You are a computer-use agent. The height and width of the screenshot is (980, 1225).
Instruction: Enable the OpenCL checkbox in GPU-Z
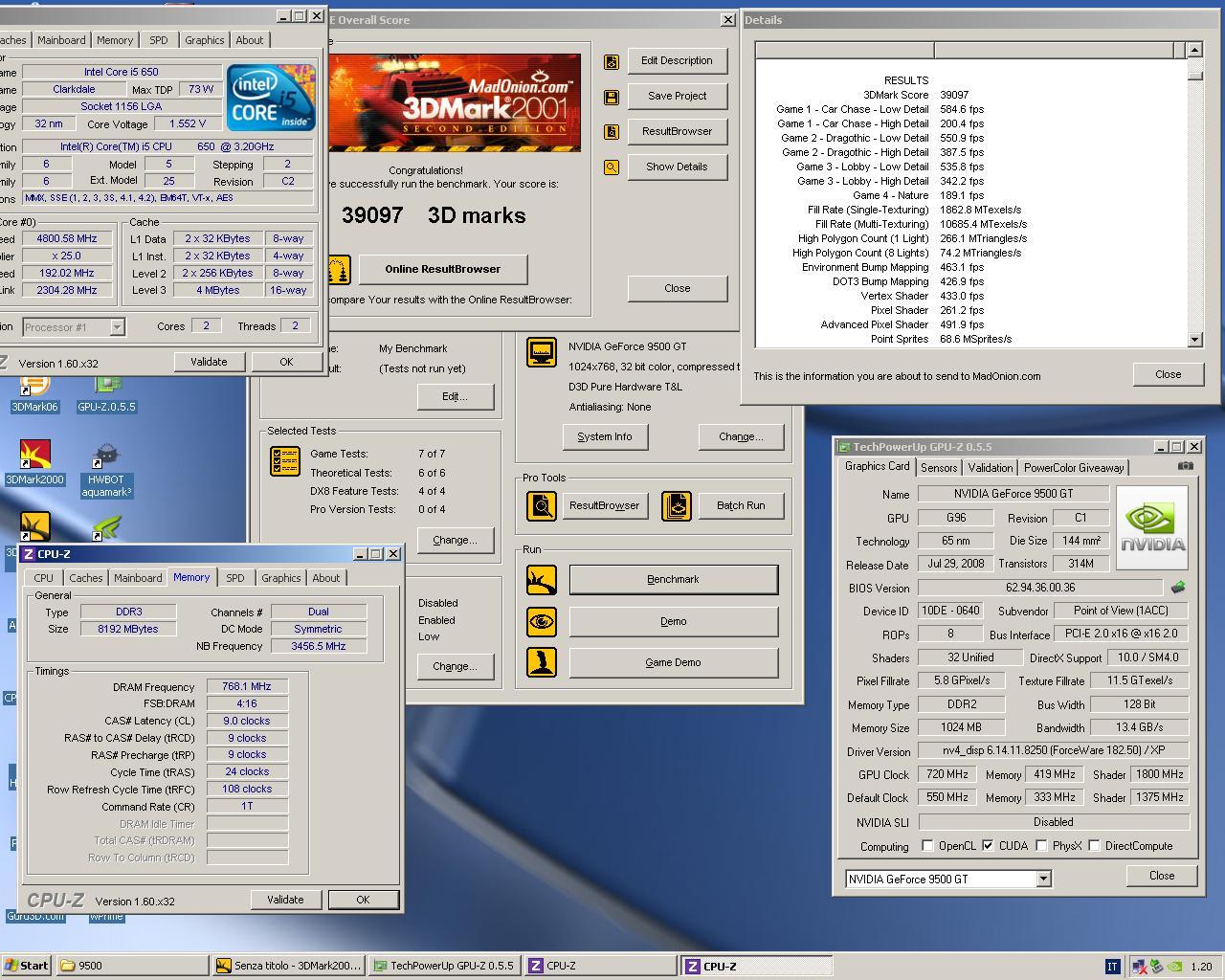click(927, 846)
